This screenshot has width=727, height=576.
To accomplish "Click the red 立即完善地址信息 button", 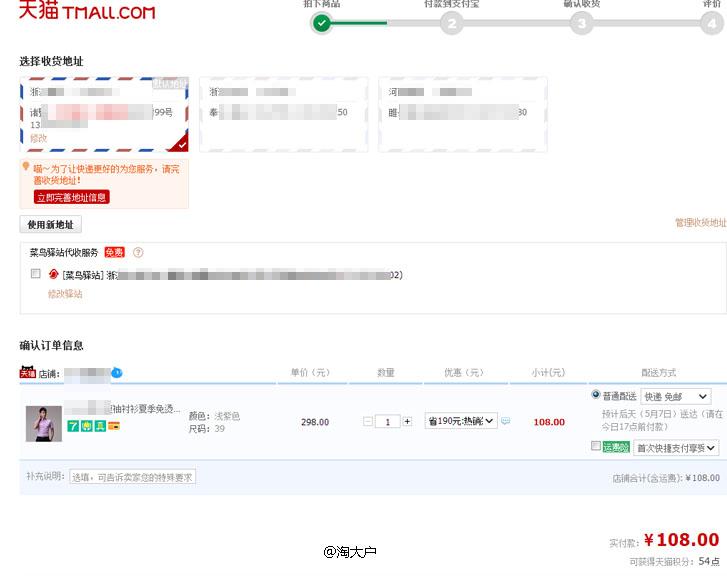I will point(71,197).
